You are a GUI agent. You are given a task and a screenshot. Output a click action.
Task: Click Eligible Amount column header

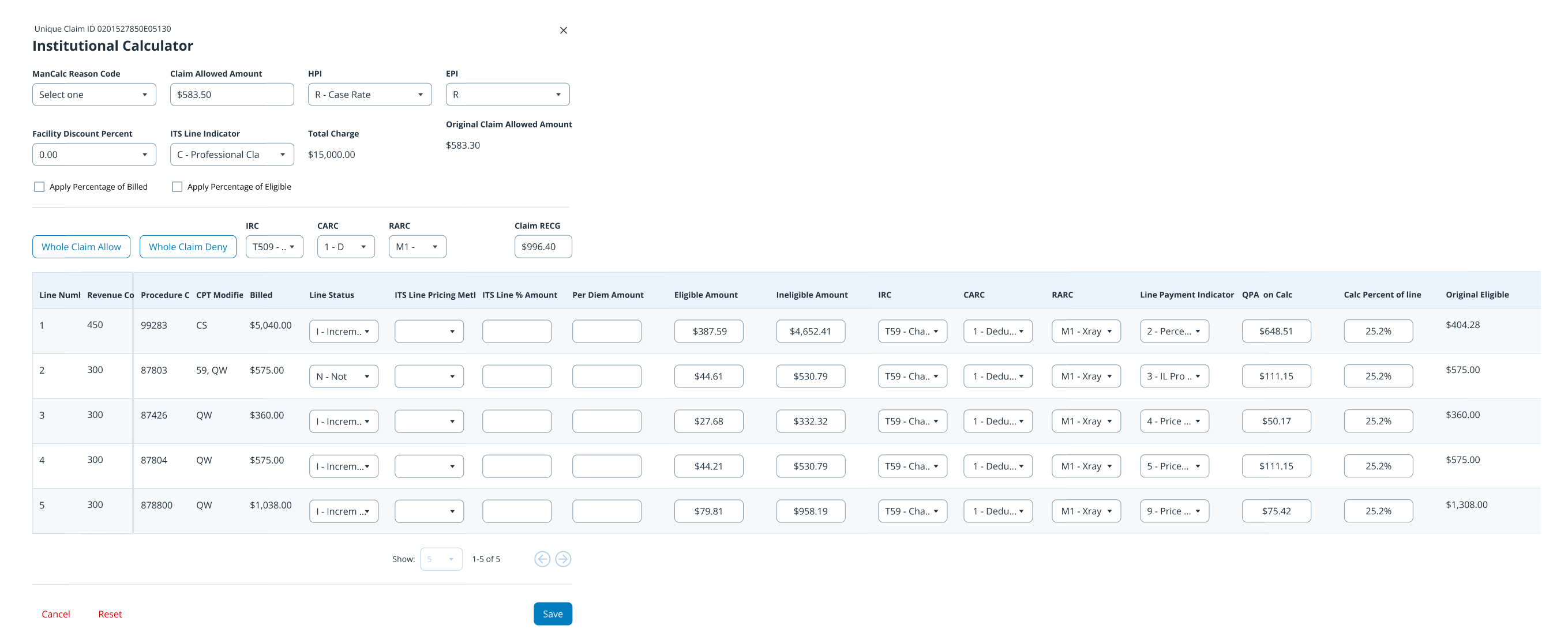click(x=706, y=295)
